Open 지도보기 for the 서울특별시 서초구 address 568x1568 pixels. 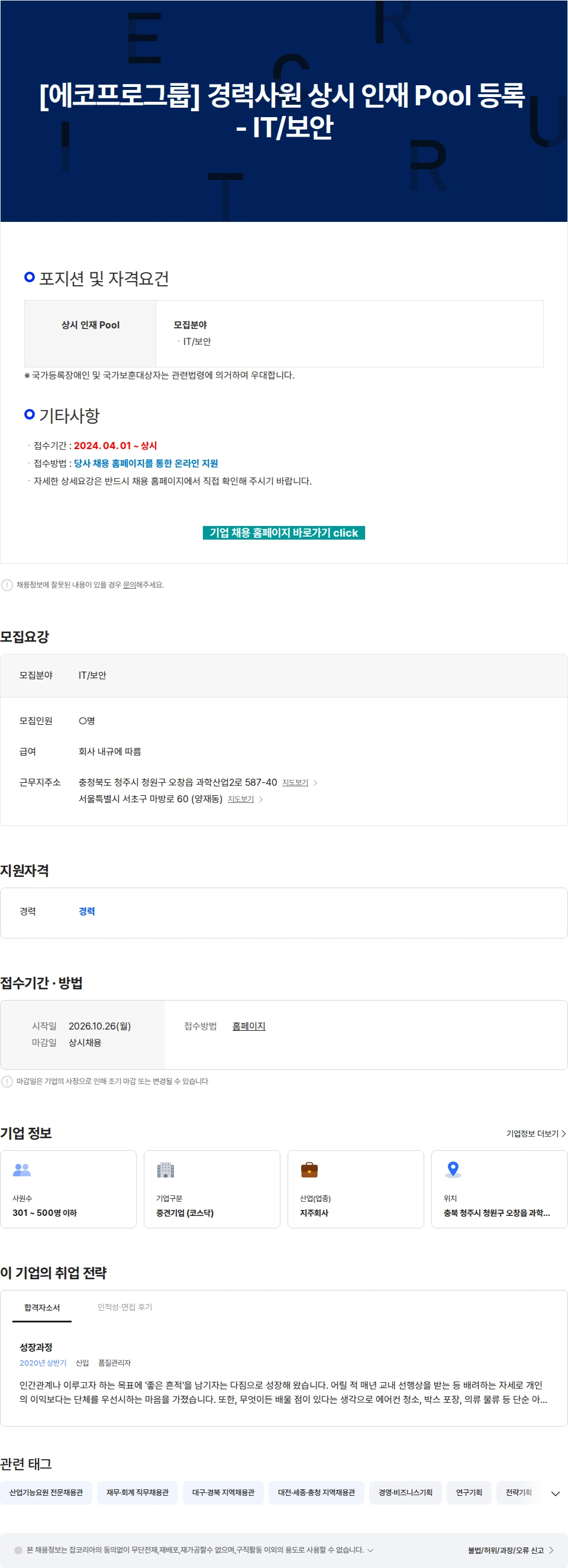[x=240, y=799]
